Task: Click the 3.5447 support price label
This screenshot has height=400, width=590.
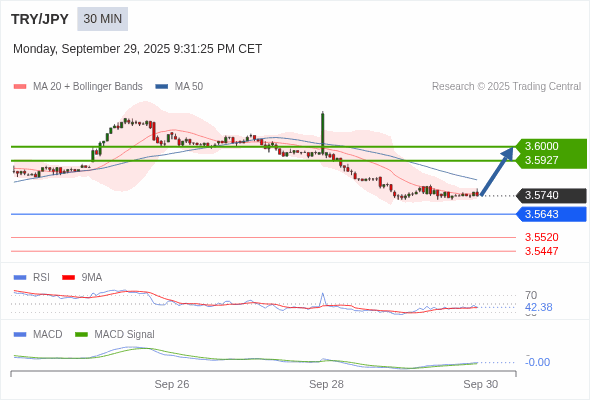Action: [541, 251]
